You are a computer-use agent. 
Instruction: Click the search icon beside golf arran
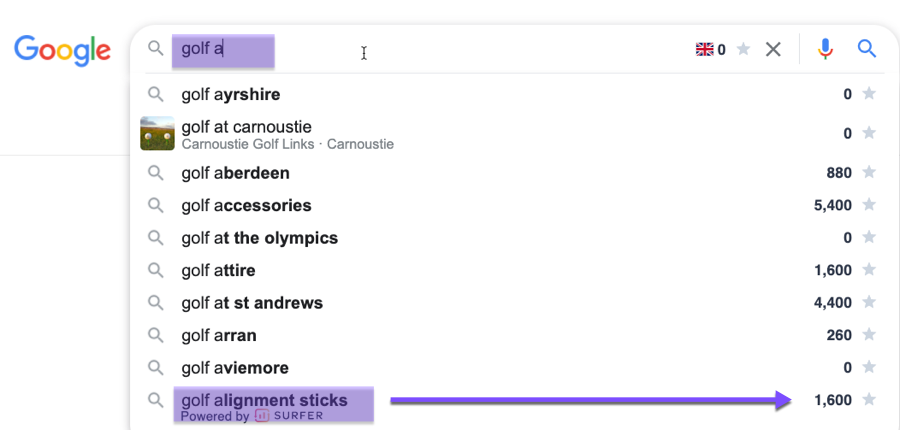pyautogui.click(x=156, y=335)
